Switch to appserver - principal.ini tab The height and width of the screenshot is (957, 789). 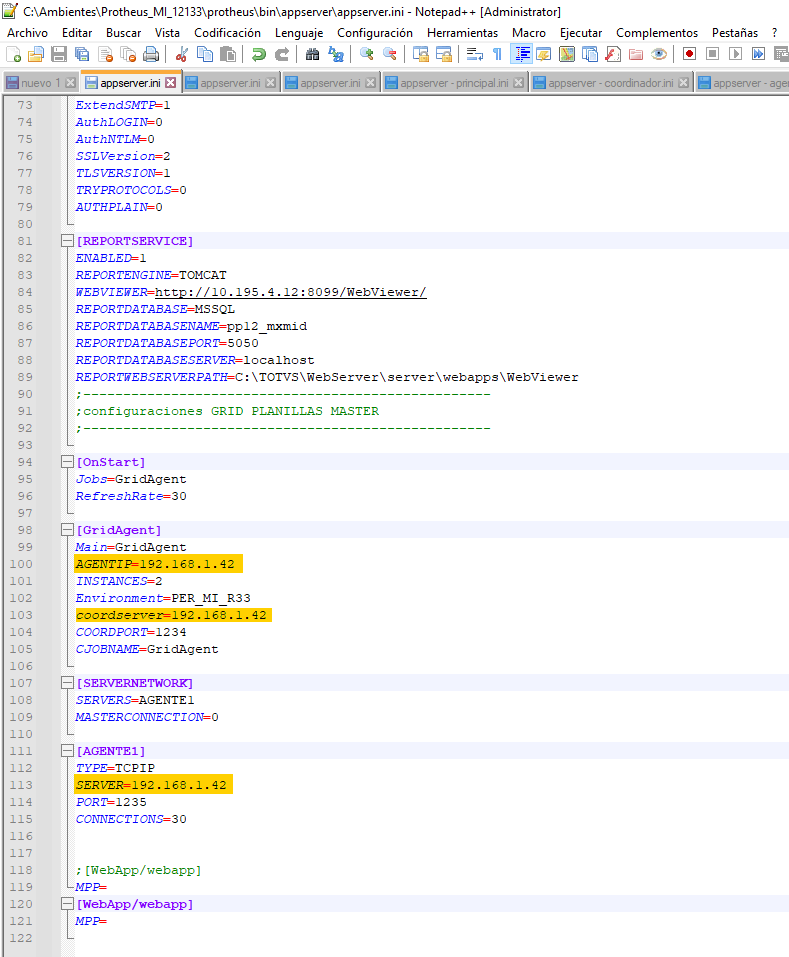454,82
